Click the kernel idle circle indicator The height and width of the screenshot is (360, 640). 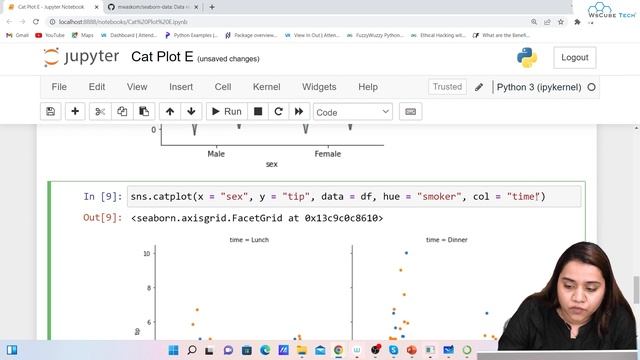tap(591, 87)
